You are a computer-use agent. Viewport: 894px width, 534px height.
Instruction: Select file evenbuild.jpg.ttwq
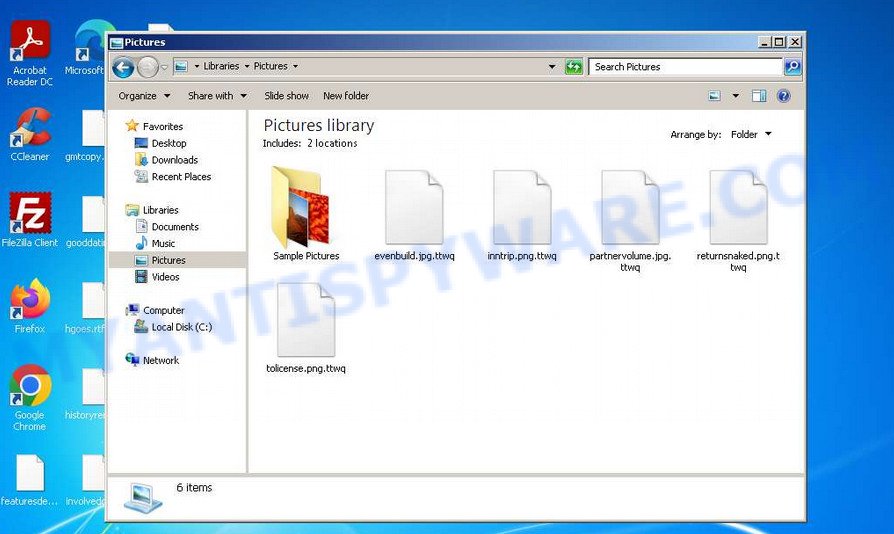coord(415,215)
